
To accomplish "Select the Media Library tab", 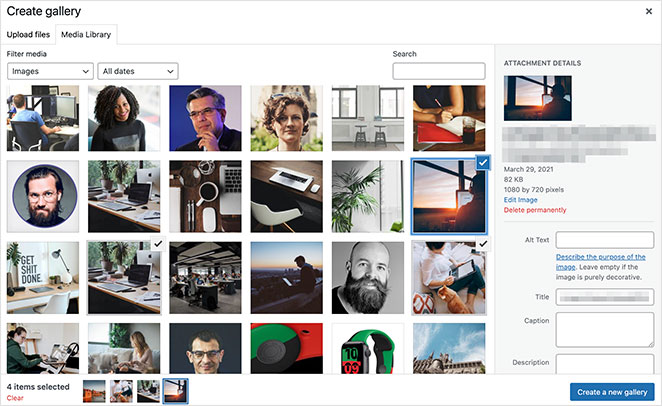I will coord(87,35).
